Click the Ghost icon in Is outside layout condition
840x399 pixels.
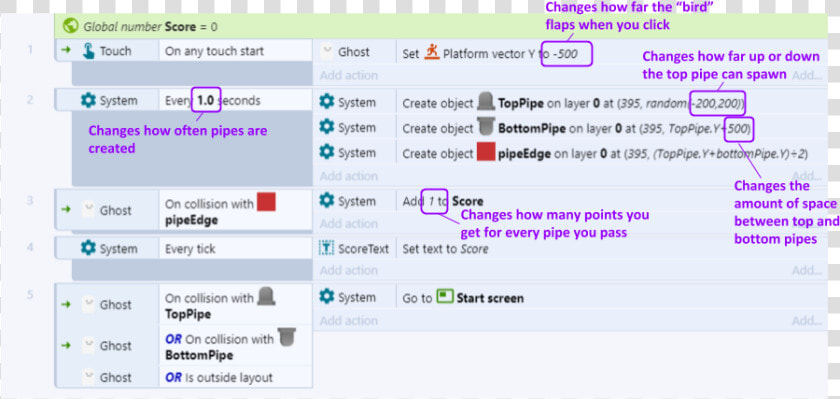tap(88, 377)
